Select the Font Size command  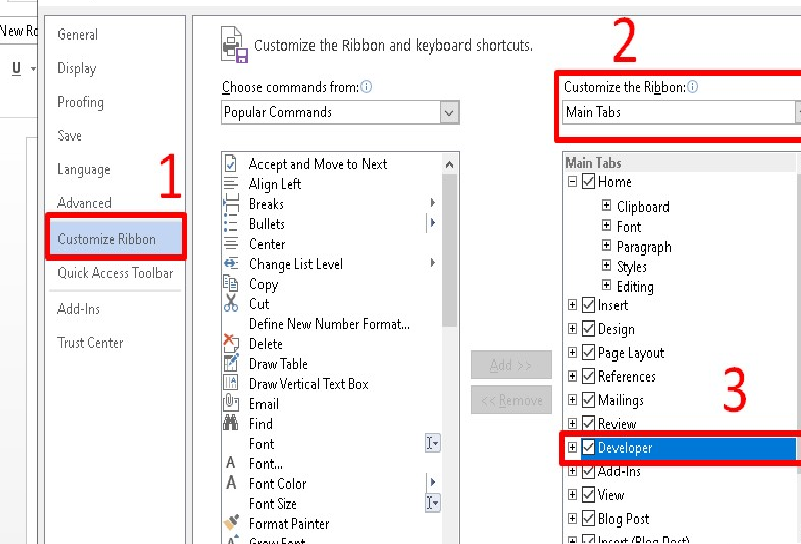273,504
